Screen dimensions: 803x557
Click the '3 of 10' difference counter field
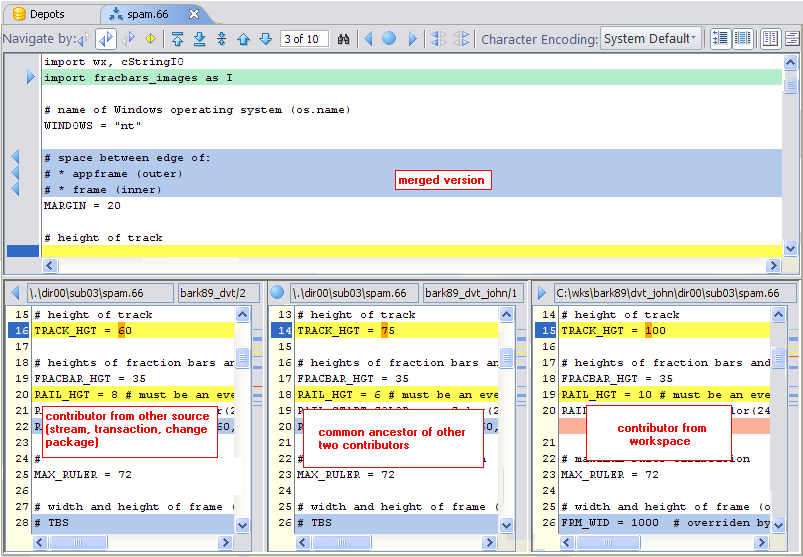(305, 39)
